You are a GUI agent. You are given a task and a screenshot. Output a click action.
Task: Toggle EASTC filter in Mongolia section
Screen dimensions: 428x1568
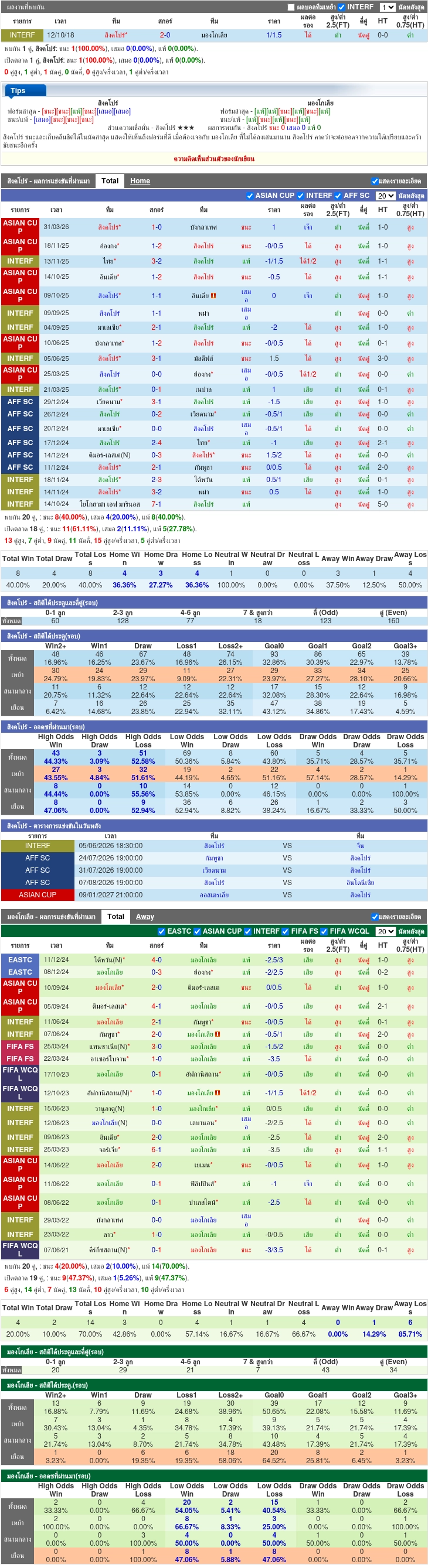162,931
